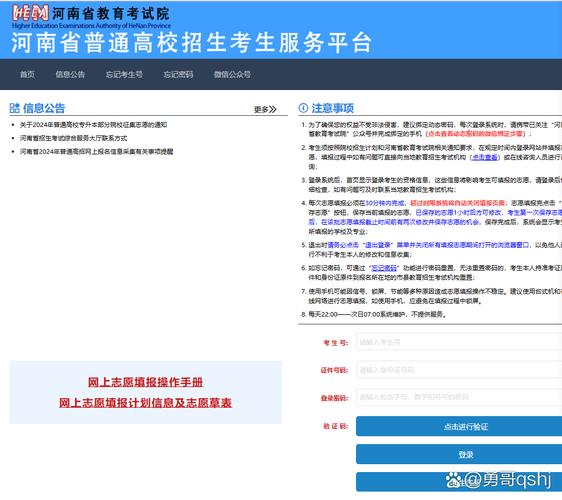Image resolution: width=562 pixels, height=500 pixels.
Task: Open 信息公告 in the navigation bar
Action: [x=70, y=74]
